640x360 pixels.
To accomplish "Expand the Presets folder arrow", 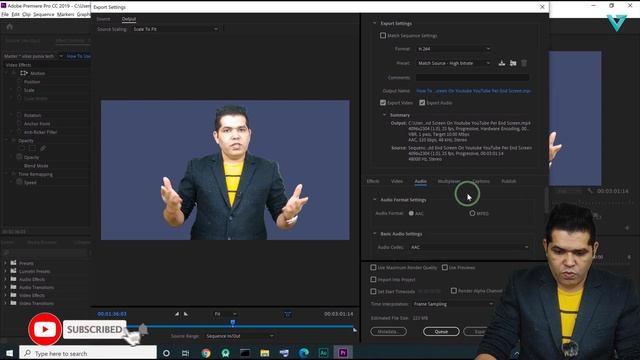I will [5, 263].
